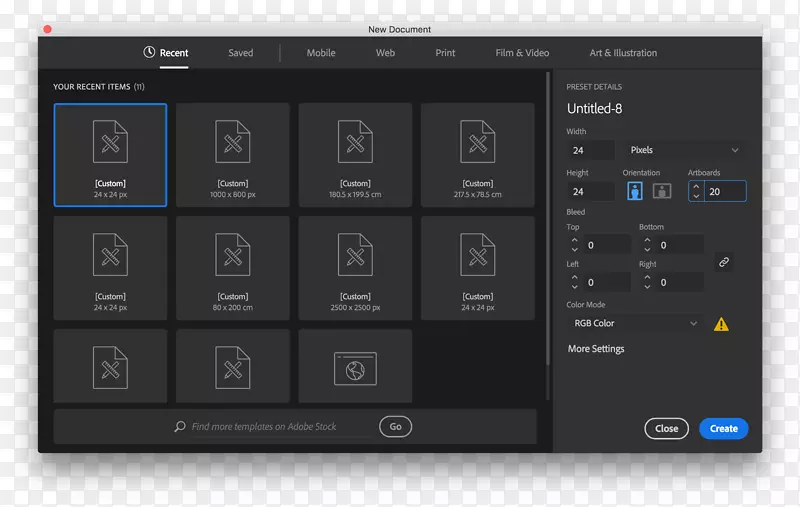Click the Go button for Adobe Stock
The image size is (800, 507).
pos(395,426)
